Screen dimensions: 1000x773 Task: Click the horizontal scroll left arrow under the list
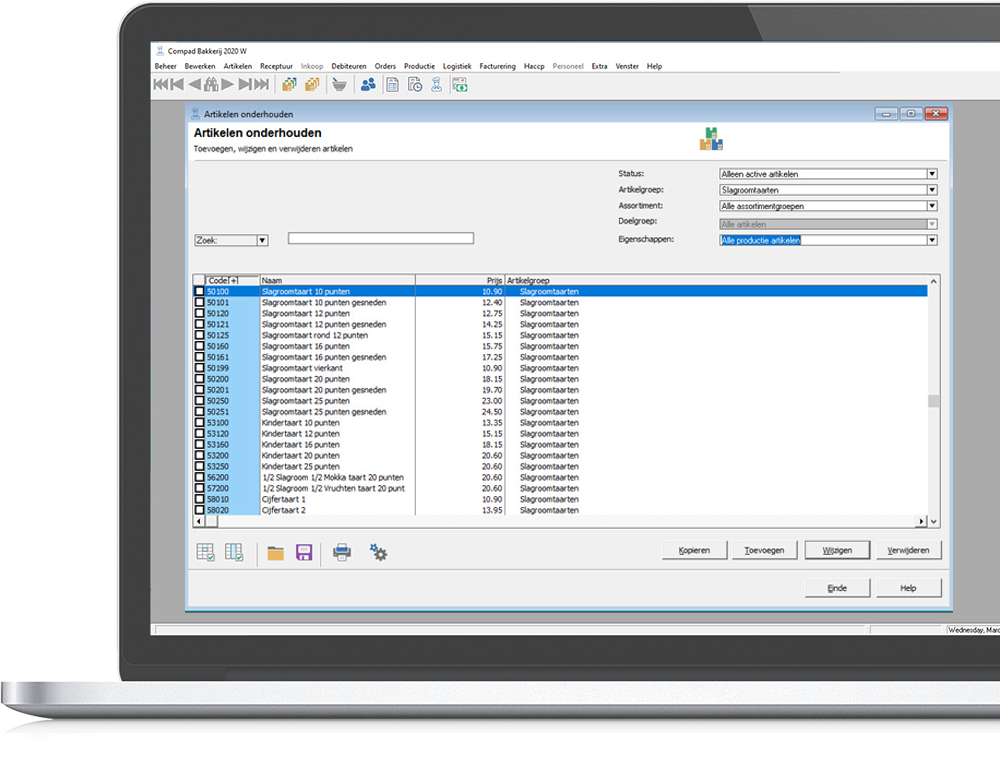[199, 521]
